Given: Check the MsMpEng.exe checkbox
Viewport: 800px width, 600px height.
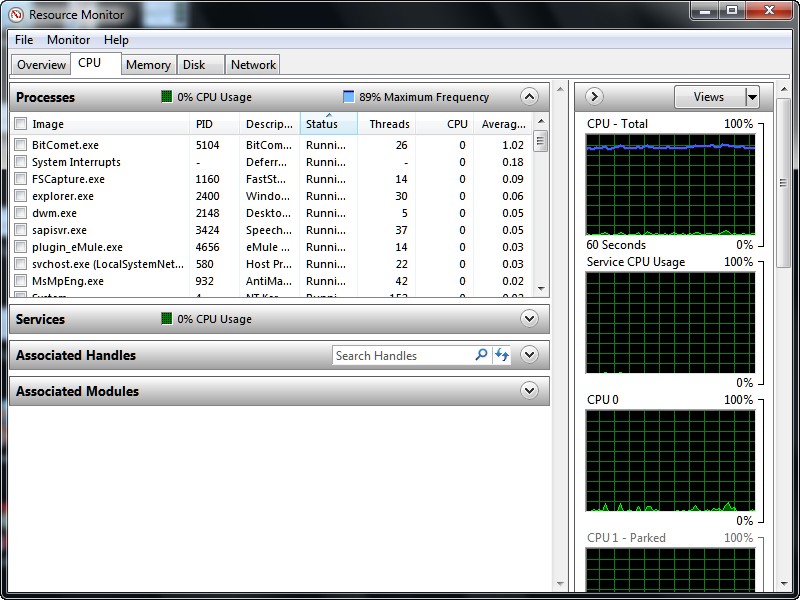Looking at the screenshot, I should click(20, 281).
